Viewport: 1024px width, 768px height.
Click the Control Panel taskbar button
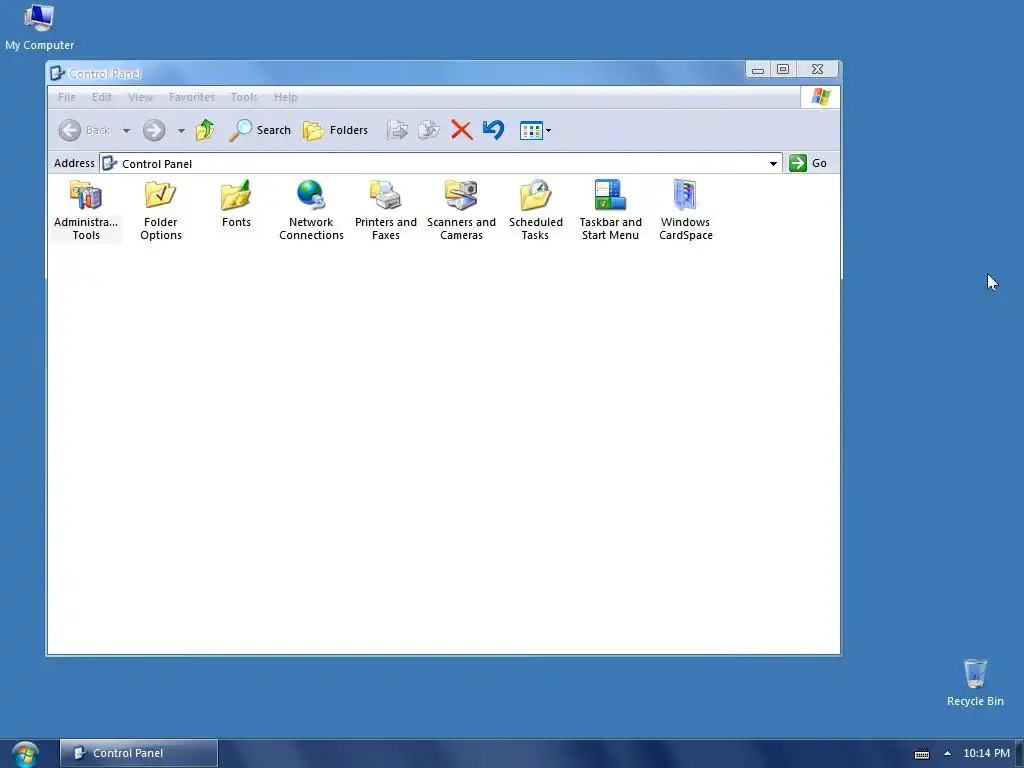point(138,753)
